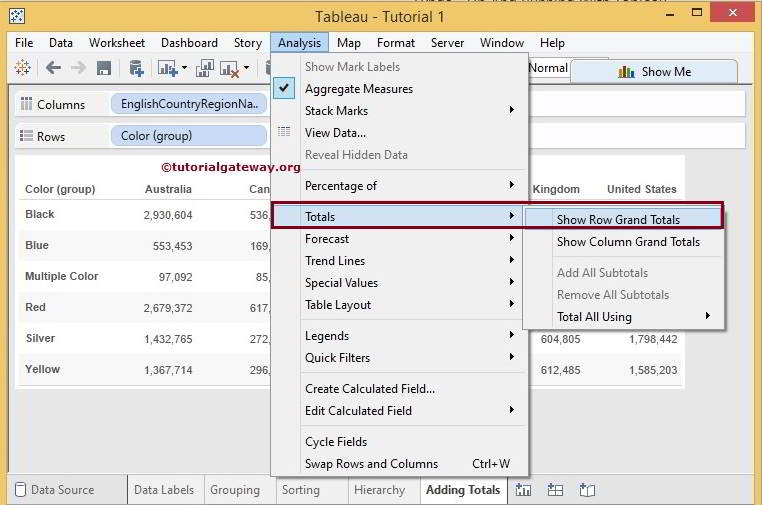Click the Australia column header
This screenshot has height=505, width=762.
[168, 189]
